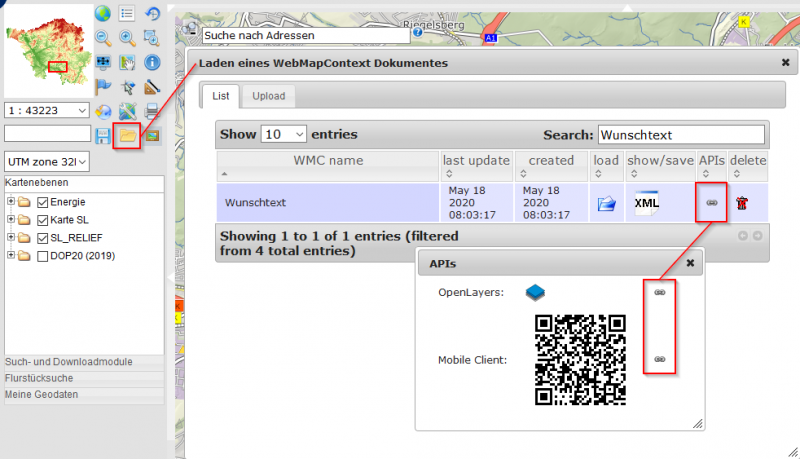This screenshot has width=800, height=459.
Task: Select the zoom-to-rectangle tool
Action: 152,38
